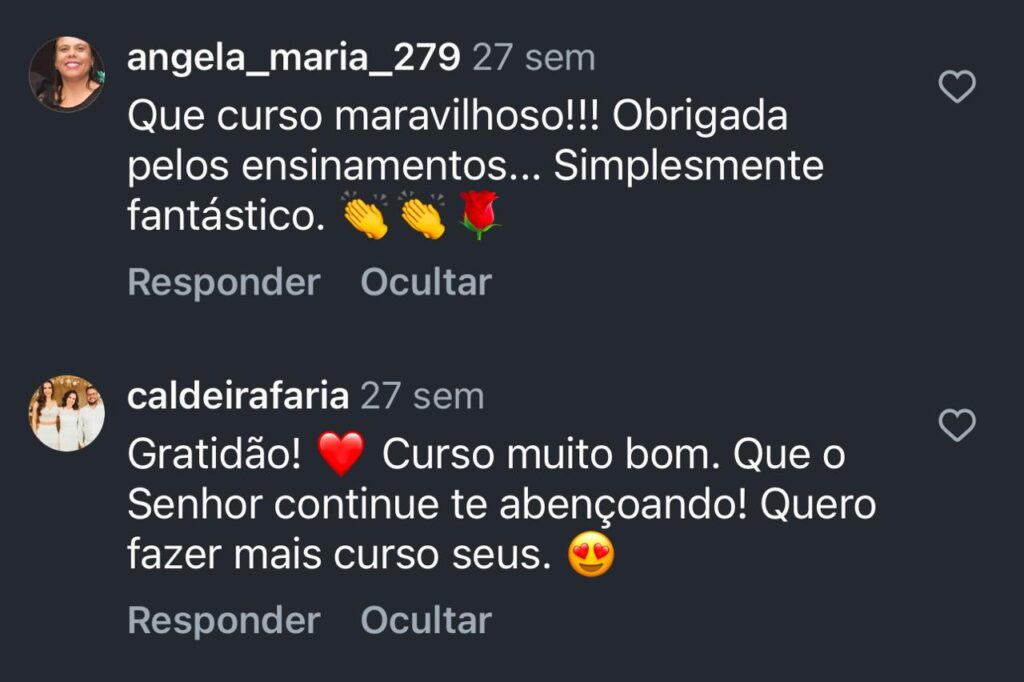Click the angela_maria_279 username
This screenshot has width=1024, height=682.
coord(294,58)
